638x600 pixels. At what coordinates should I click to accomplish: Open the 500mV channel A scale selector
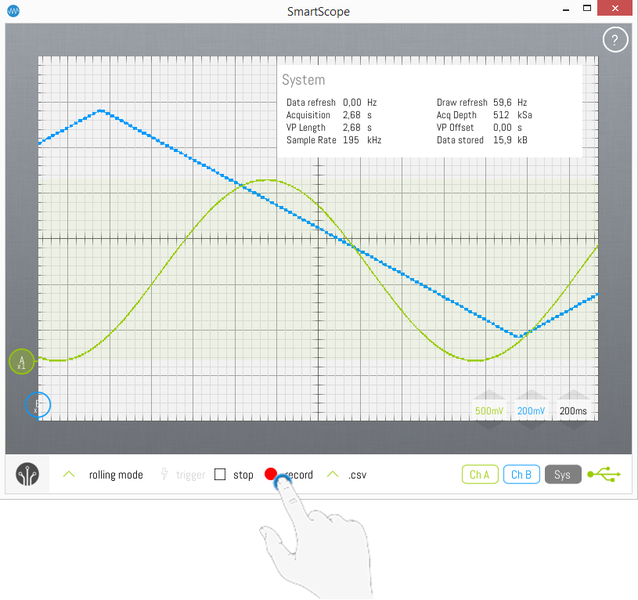click(x=489, y=411)
